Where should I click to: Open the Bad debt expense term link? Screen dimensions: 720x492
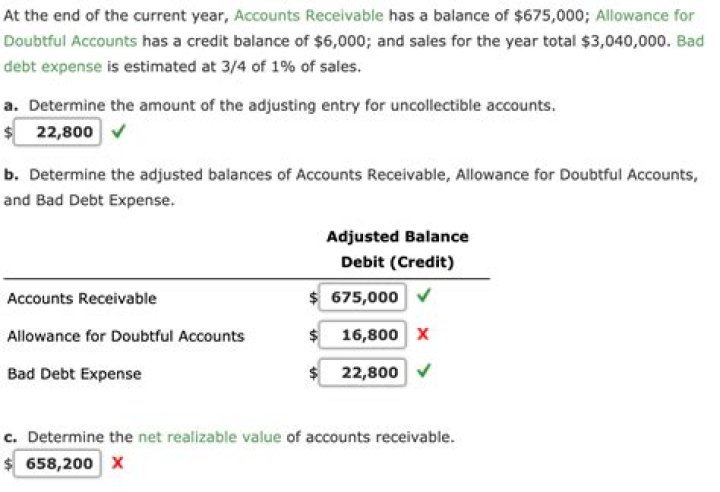point(51,67)
